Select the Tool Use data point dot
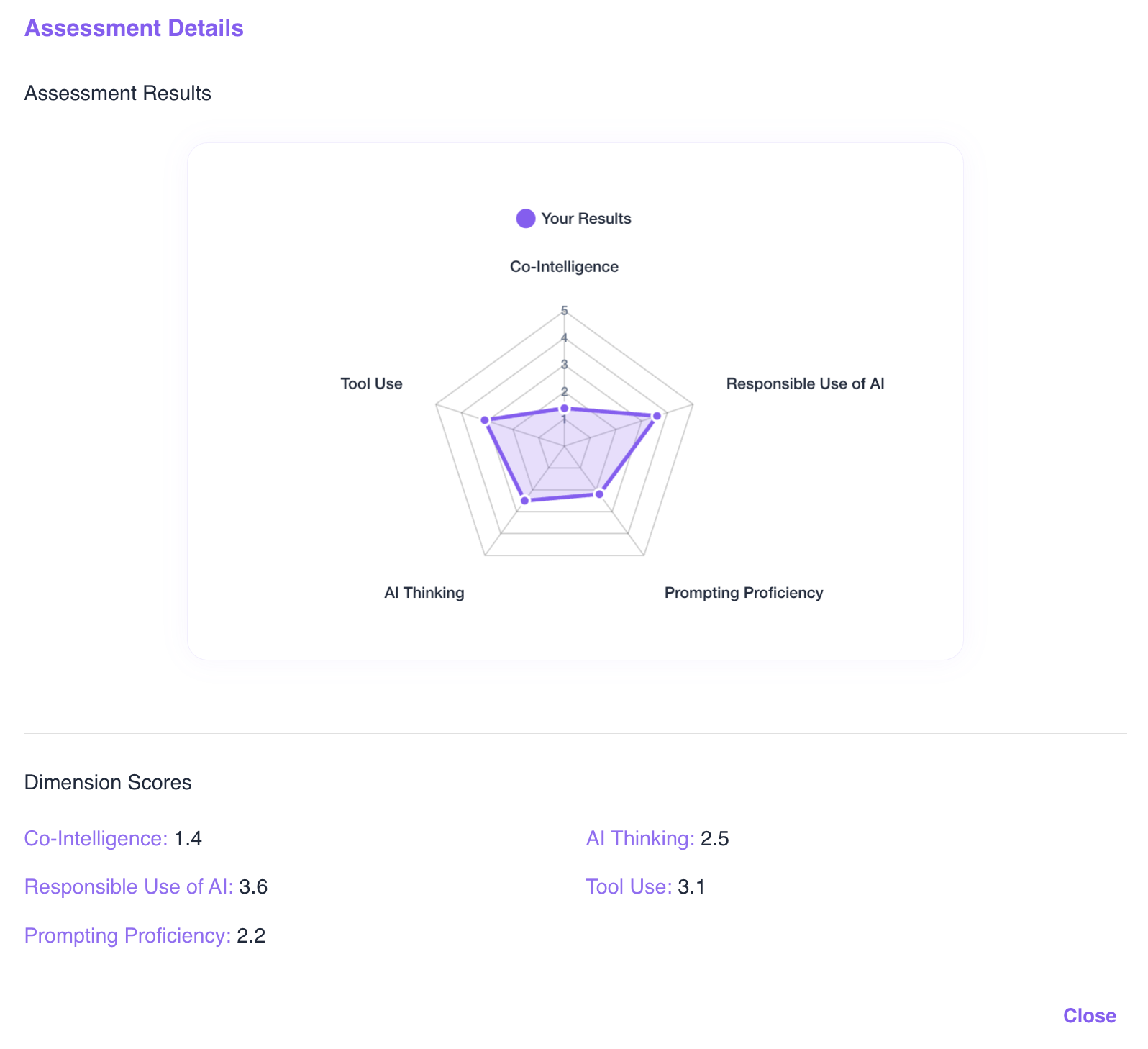 pos(486,419)
